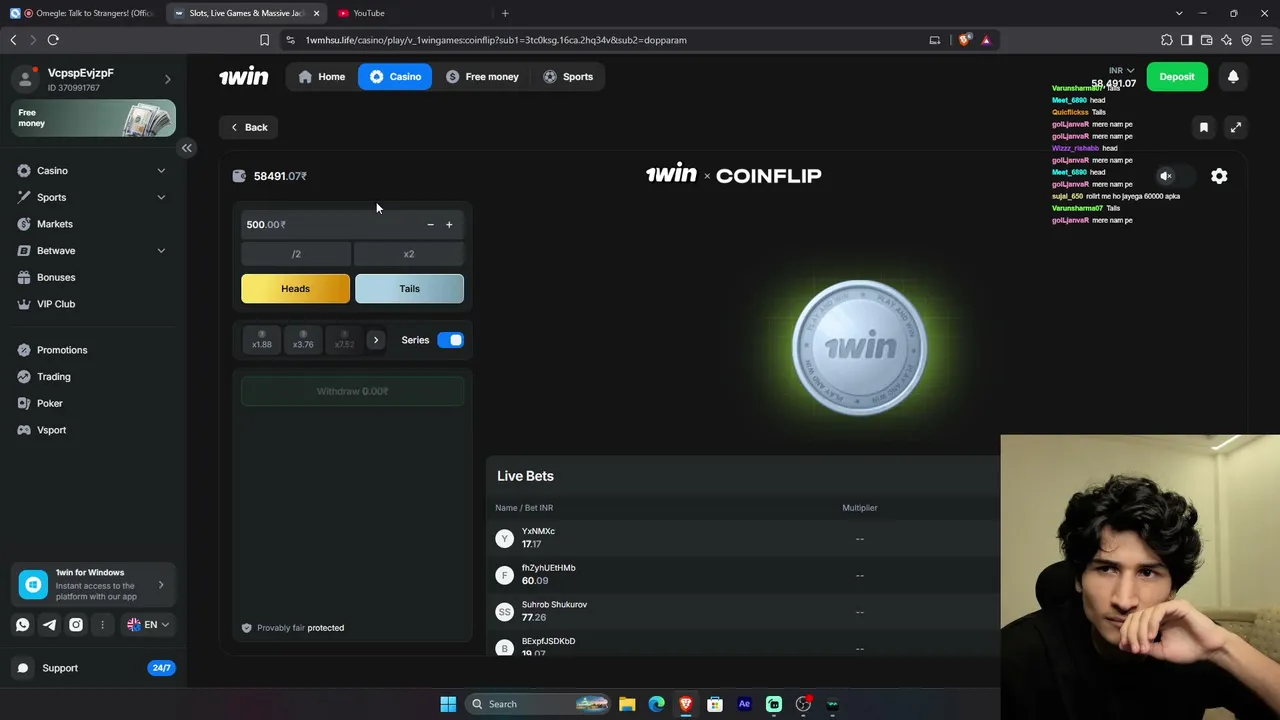Click the green Deposit button
The height and width of the screenshot is (720, 1280).
(x=1177, y=77)
